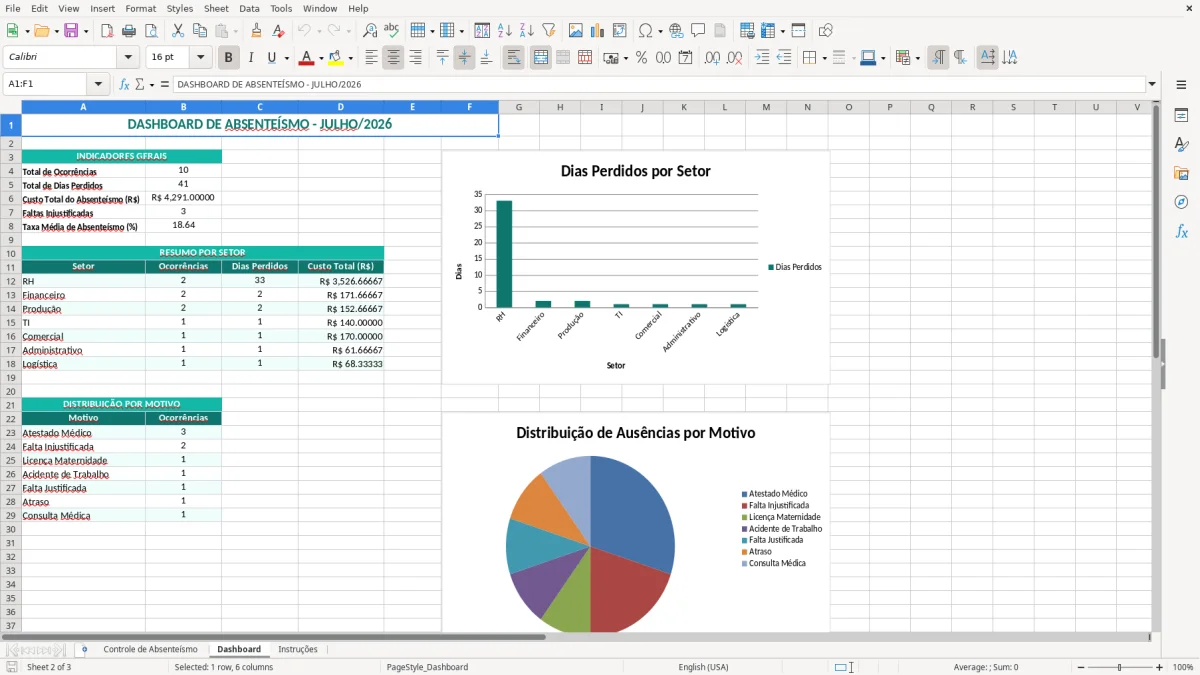1200x675 pixels.
Task: Sort ascending A to Z
Action: point(504,31)
